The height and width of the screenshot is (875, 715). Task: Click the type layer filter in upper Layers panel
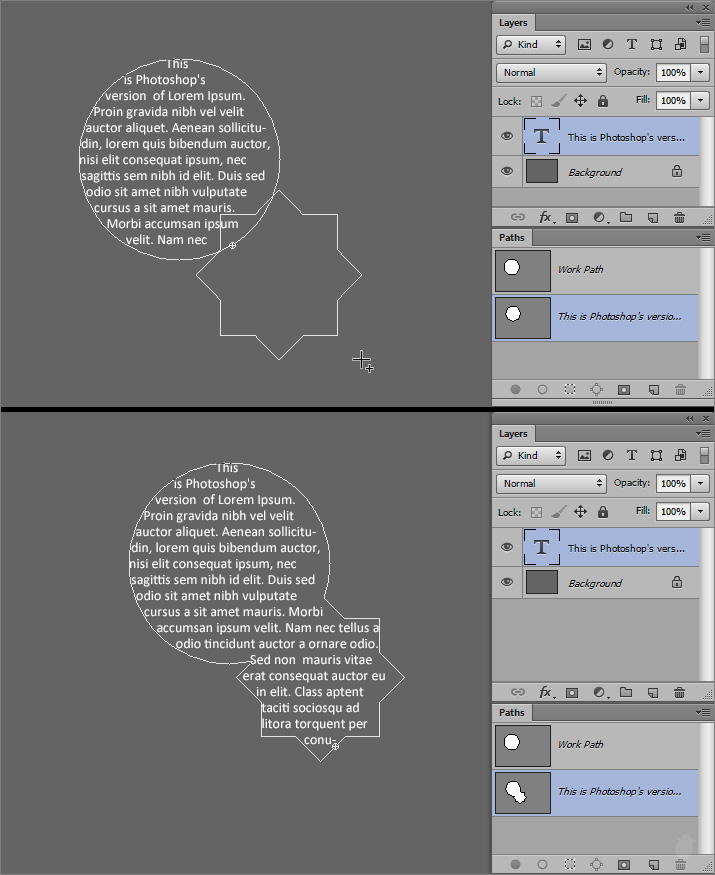coord(632,44)
